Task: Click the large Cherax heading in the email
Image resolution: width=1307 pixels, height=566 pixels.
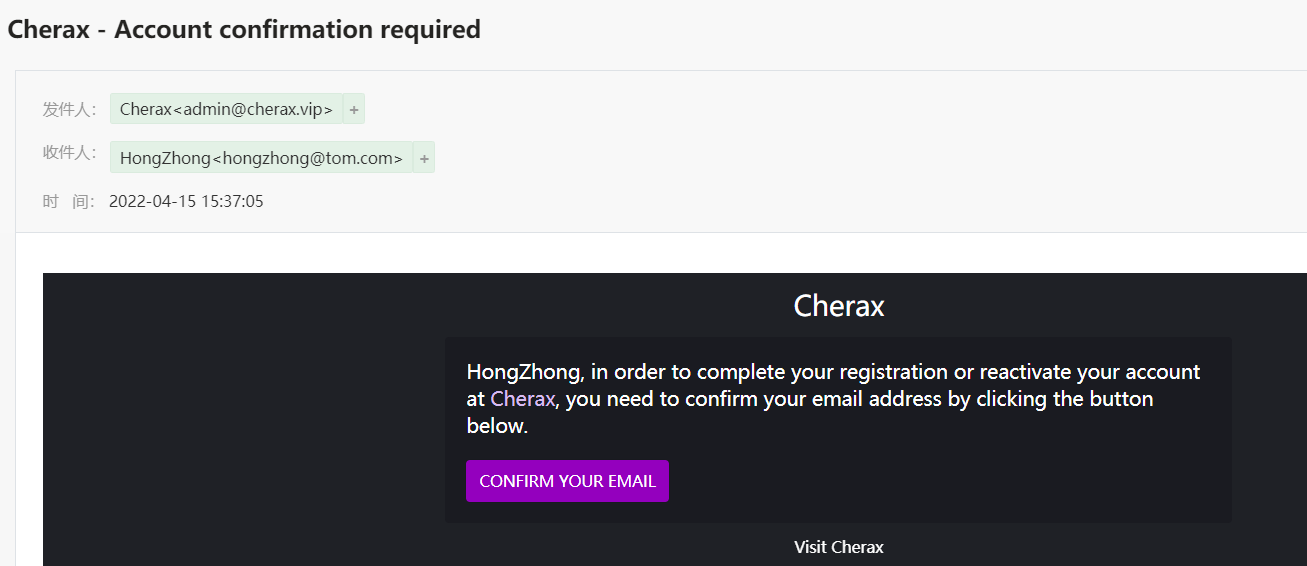Action: tap(838, 306)
